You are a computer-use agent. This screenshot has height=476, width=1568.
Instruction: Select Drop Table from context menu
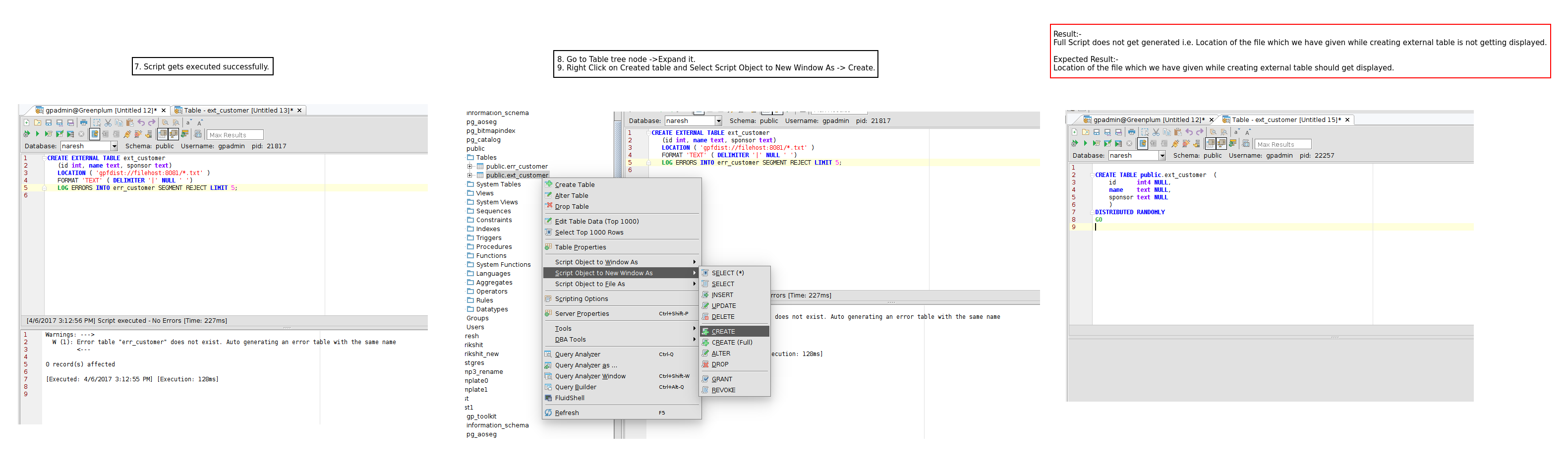(621, 207)
